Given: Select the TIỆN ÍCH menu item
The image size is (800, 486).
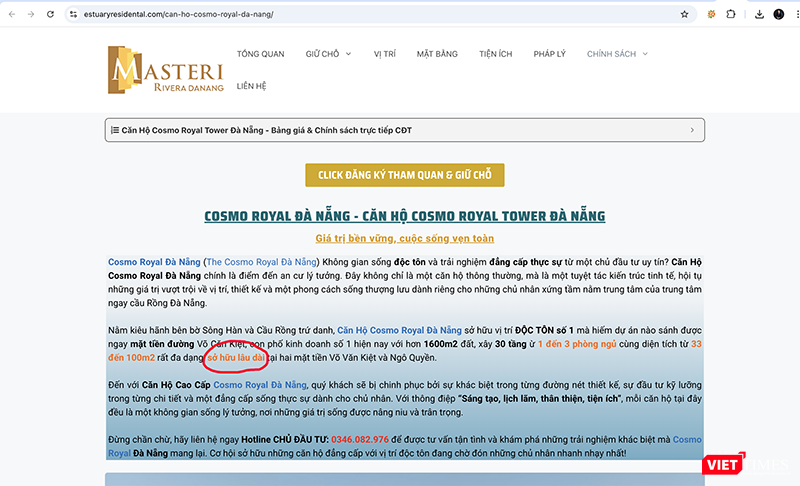Looking at the screenshot, I should click(496, 54).
